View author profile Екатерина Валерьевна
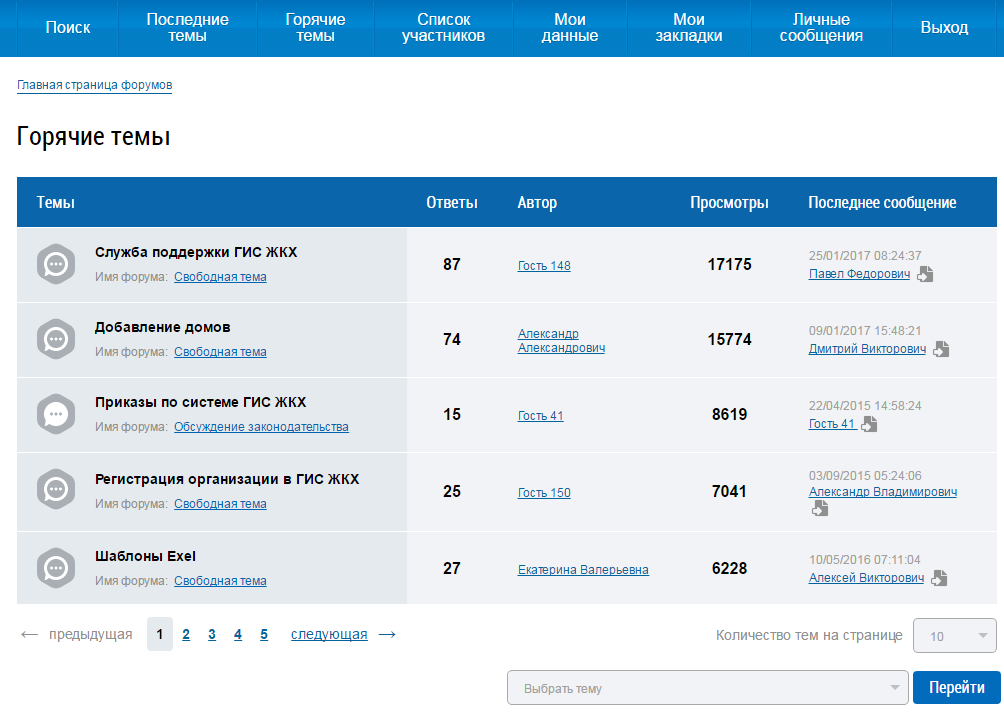 (583, 570)
